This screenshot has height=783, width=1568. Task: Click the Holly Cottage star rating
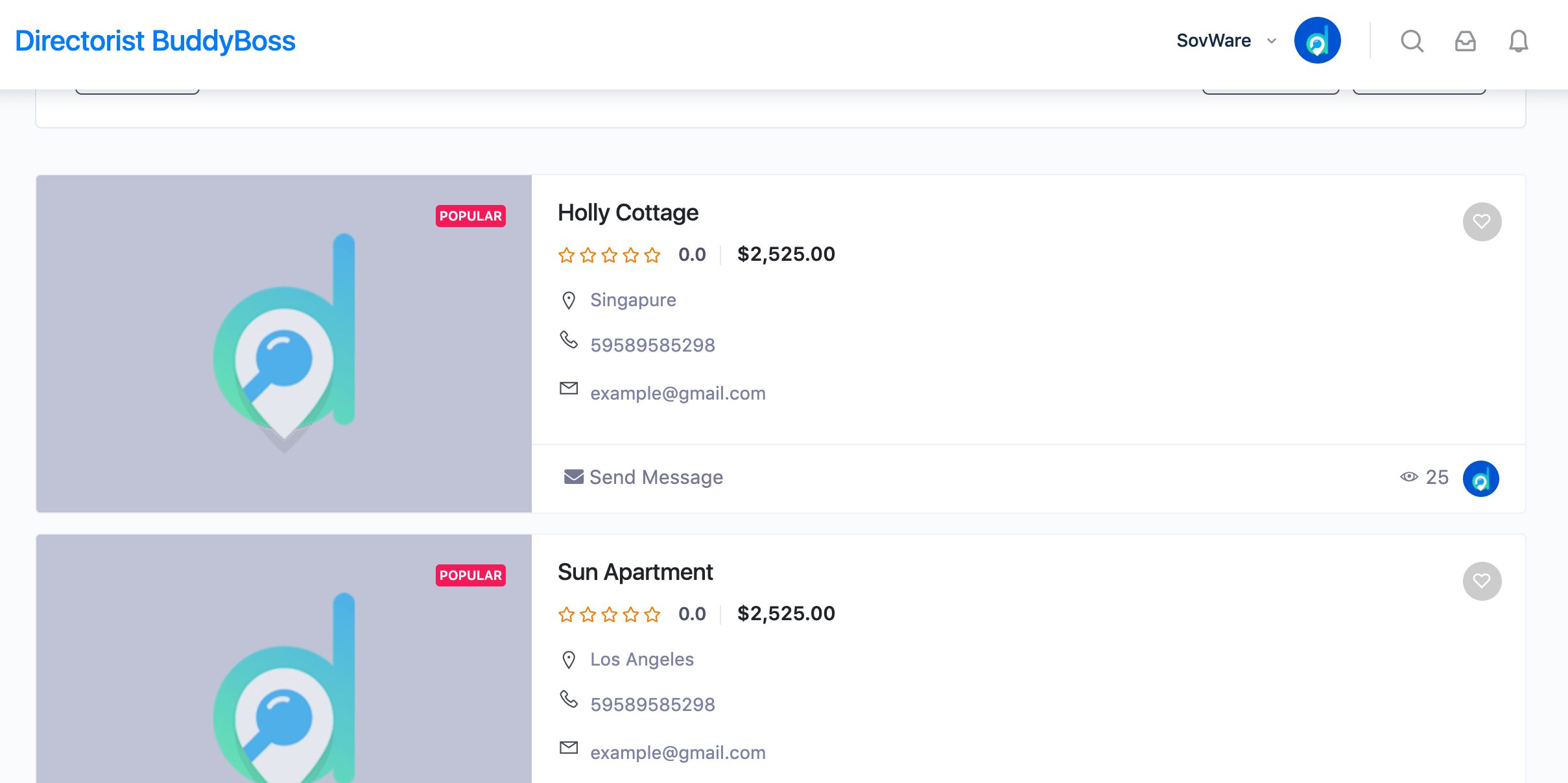pos(609,255)
